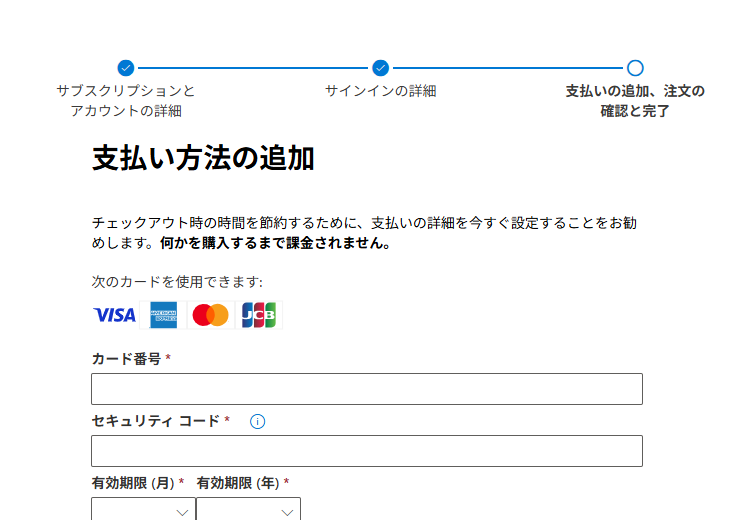This screenshot has height=520, width=750.
Task: Open the security code info icon
Action: (257, 421)
